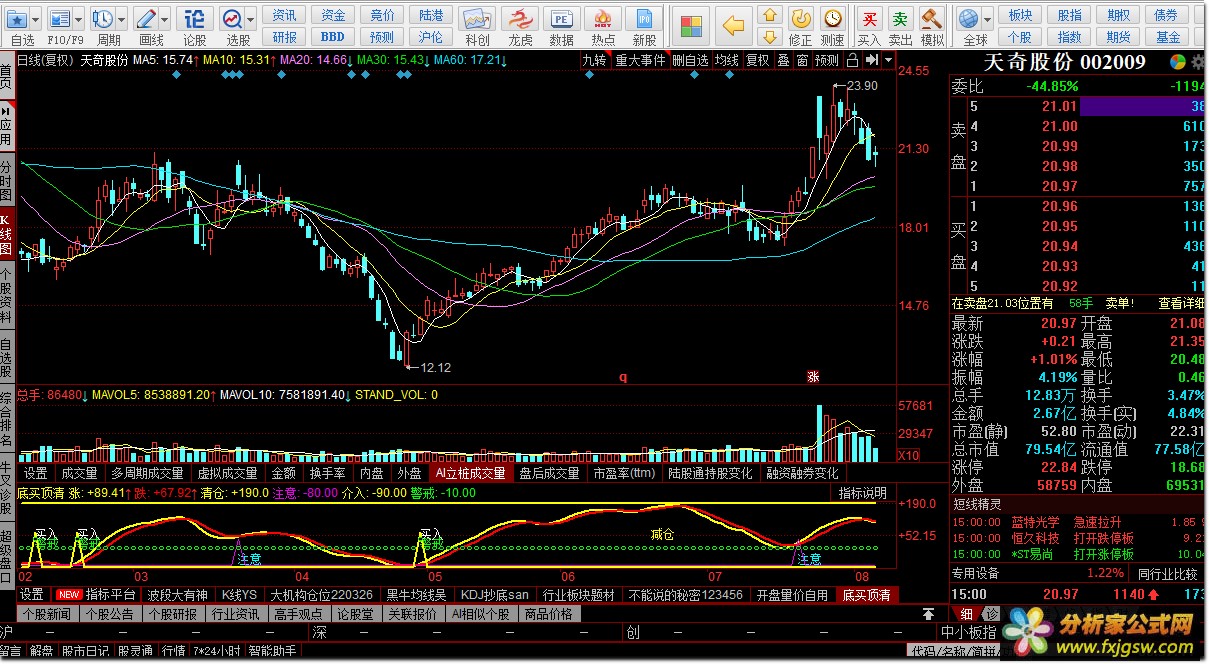
Task: Open the 模拟 simulated trading gavel icon
Action: pos(932,18)
